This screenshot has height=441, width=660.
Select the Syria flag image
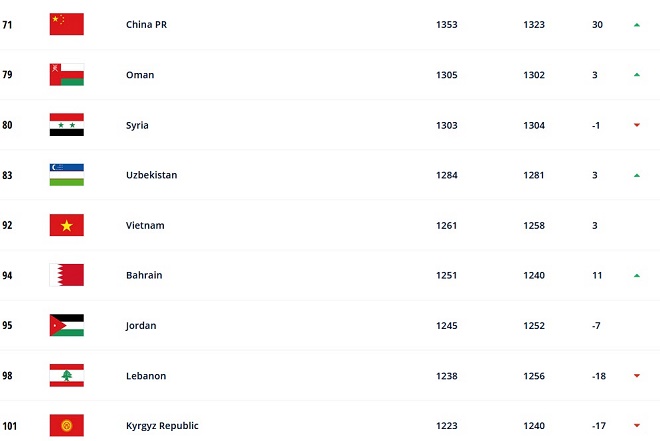67,125
